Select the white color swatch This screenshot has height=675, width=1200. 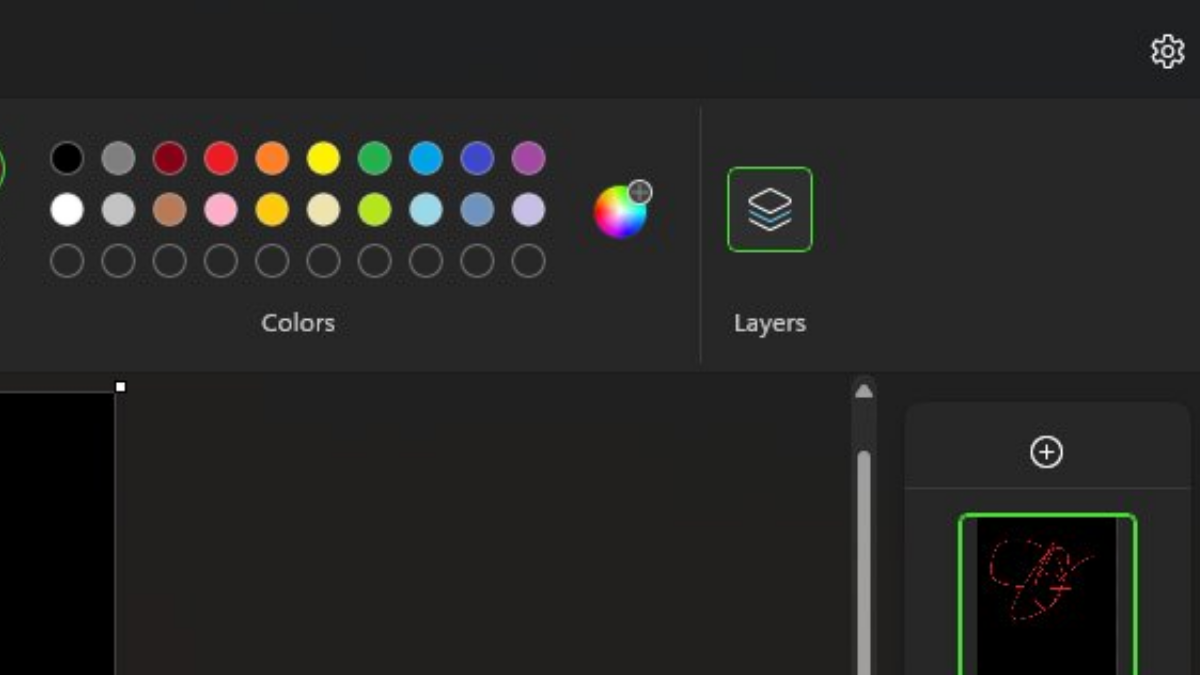[x=66, y=209]
